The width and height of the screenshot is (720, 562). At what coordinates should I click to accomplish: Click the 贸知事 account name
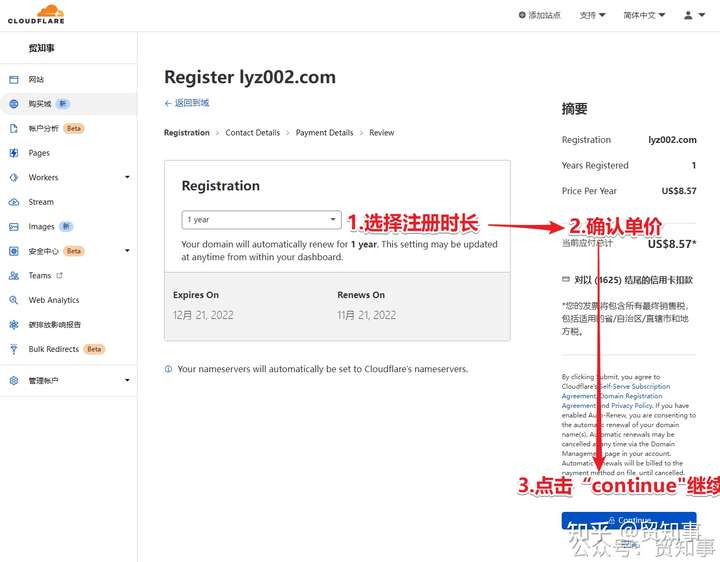pyautogui.click(x=41, y=48)
